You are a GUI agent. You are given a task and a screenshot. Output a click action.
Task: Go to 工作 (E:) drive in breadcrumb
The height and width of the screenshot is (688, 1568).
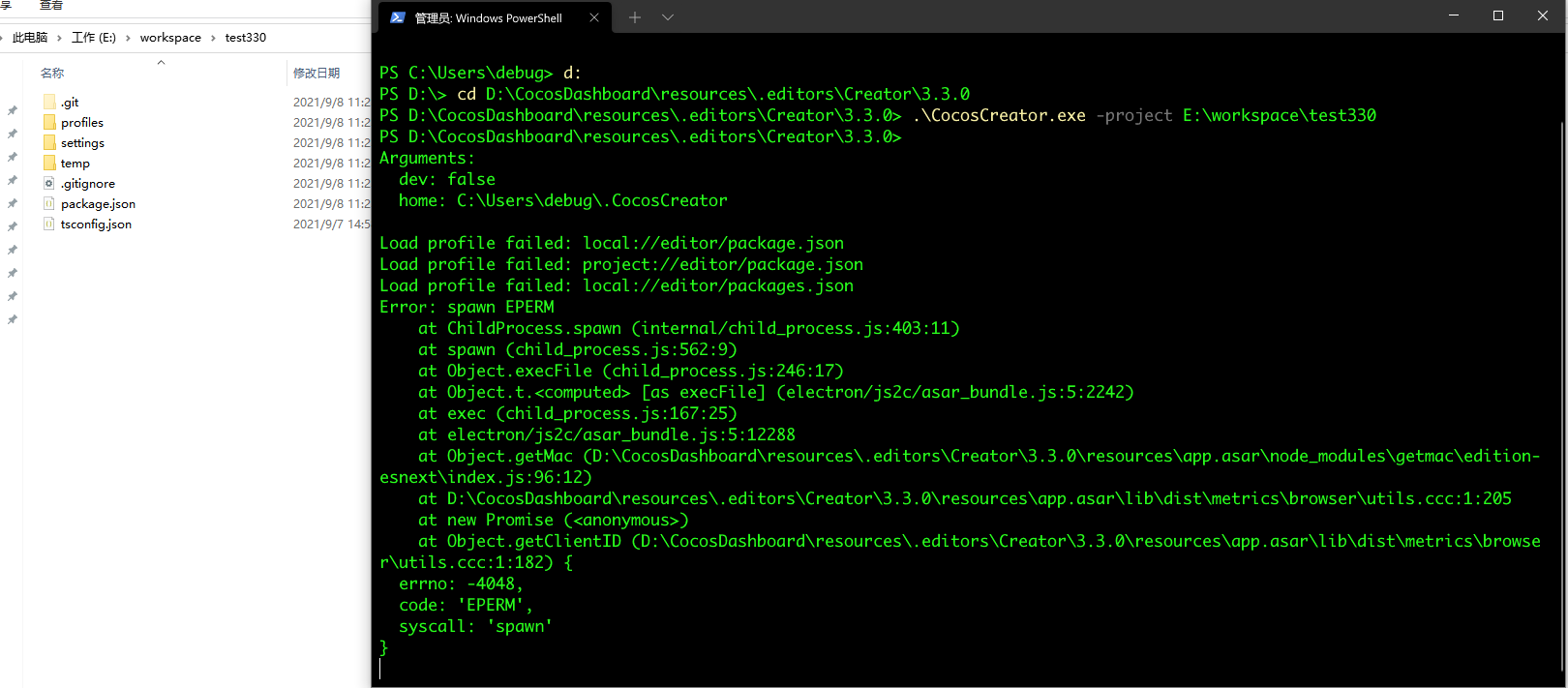[94, 38]
